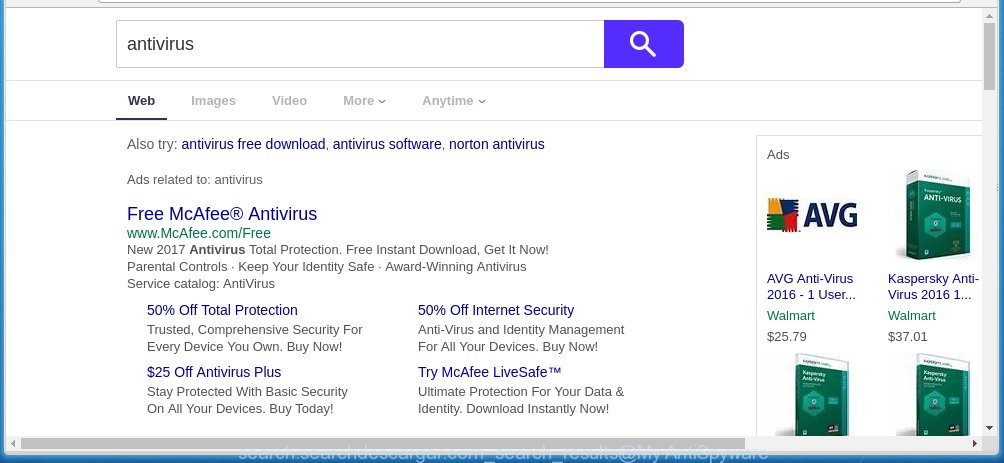Open the $25 Off Antivirus Plus link

pos(214,372)
